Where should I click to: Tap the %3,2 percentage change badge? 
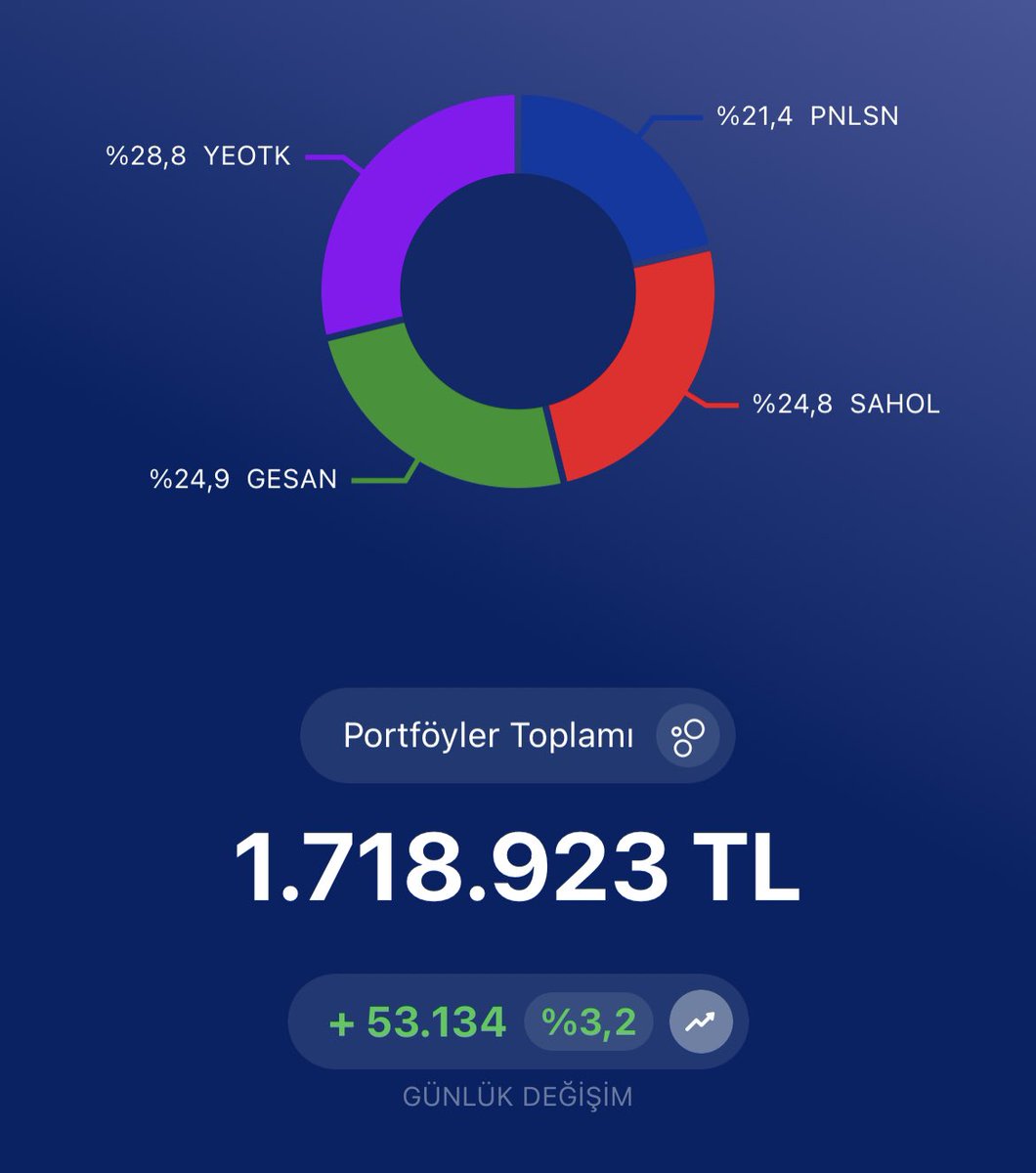pos(589,1022)
